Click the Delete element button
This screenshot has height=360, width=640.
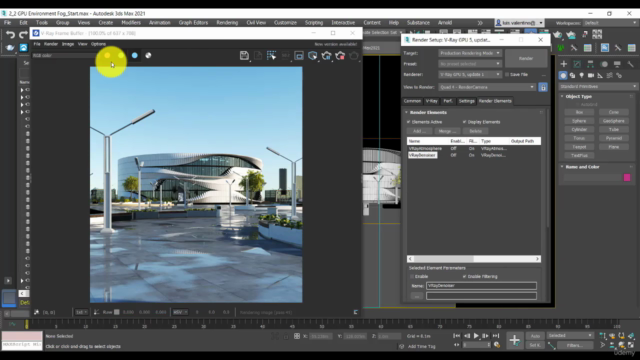point(476,131)
